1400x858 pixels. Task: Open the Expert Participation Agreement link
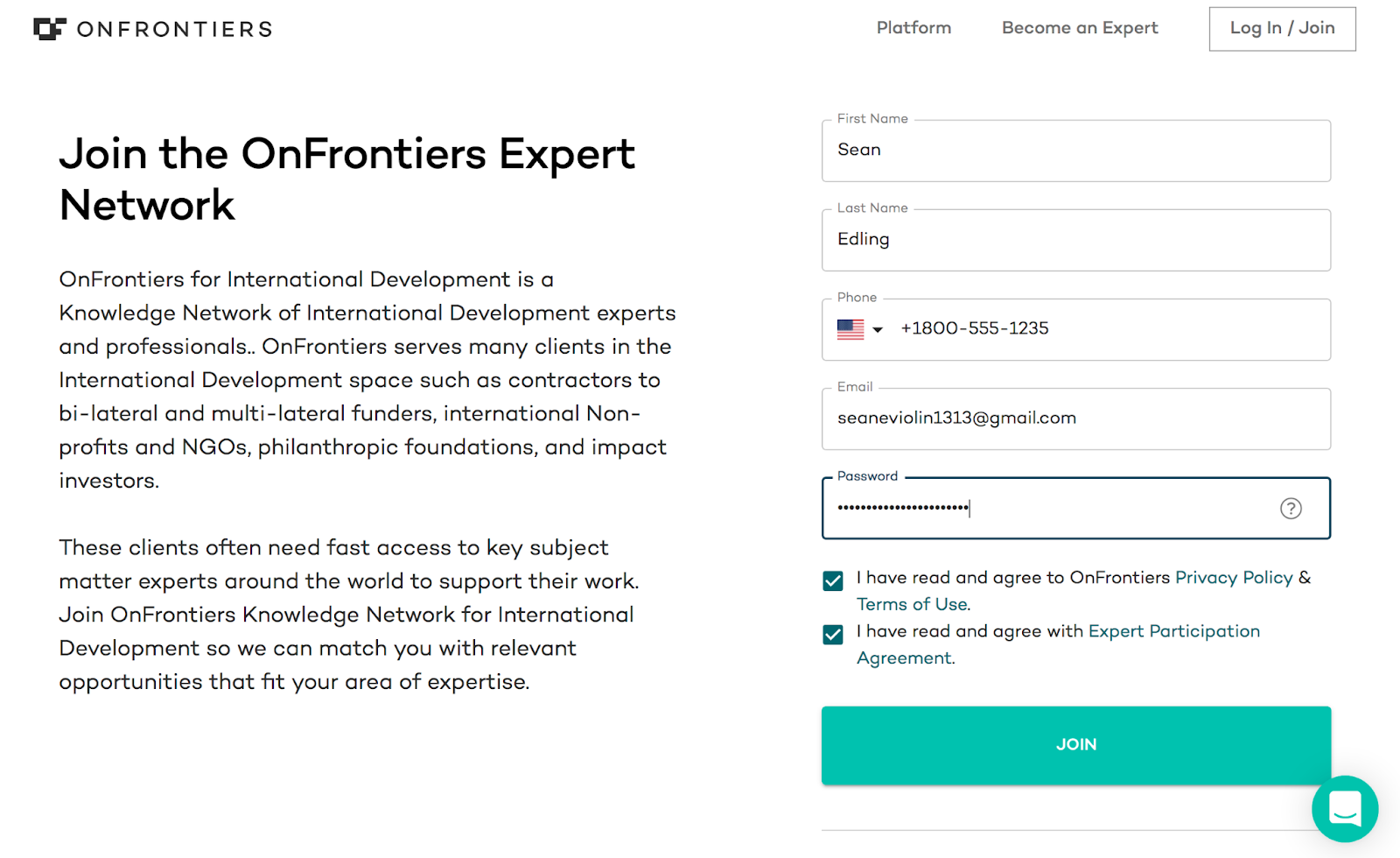coord(1059,644)
